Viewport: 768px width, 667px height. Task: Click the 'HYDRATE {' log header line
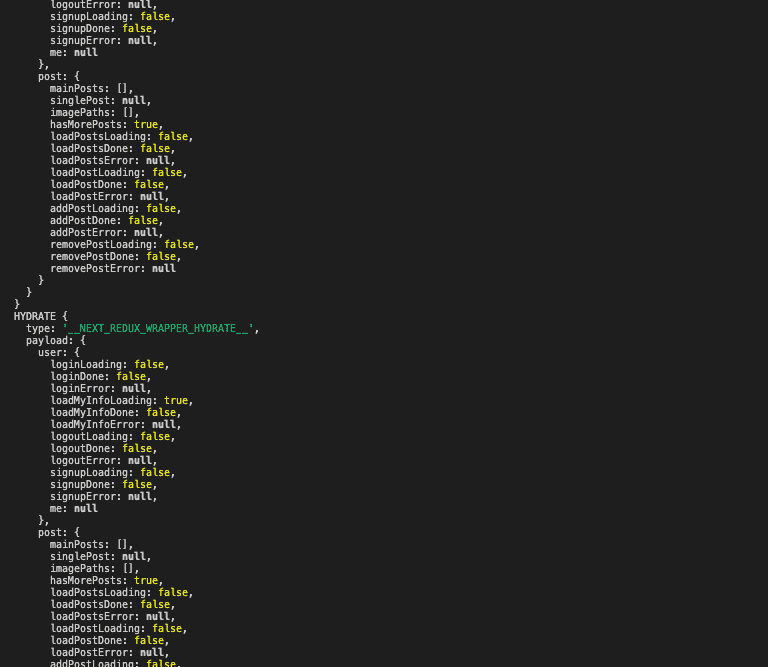[41, 316]
